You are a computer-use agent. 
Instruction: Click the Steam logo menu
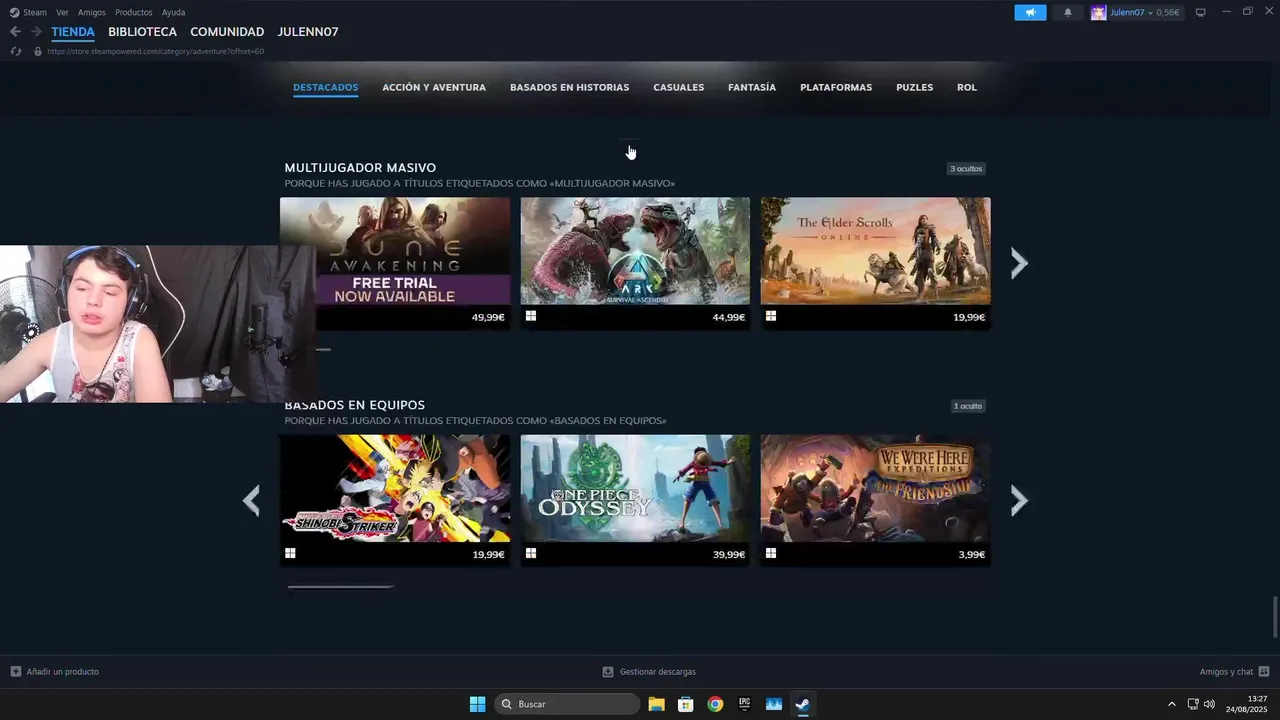28,12
